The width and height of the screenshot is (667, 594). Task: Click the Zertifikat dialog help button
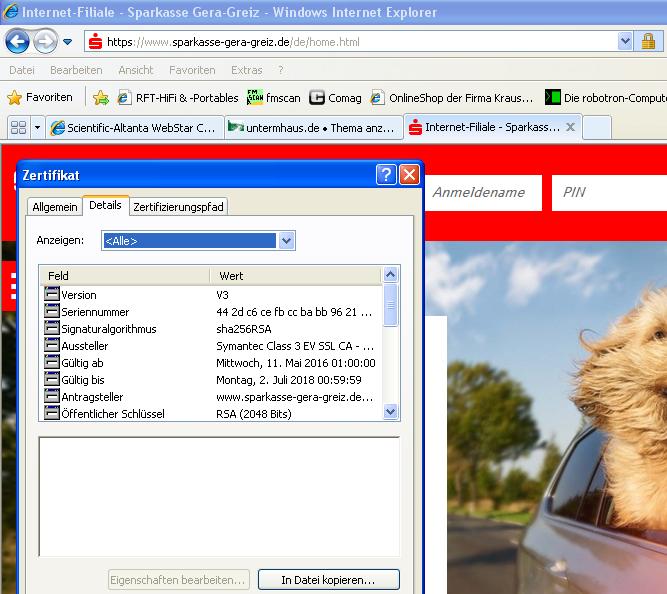[x=386, y=174]
